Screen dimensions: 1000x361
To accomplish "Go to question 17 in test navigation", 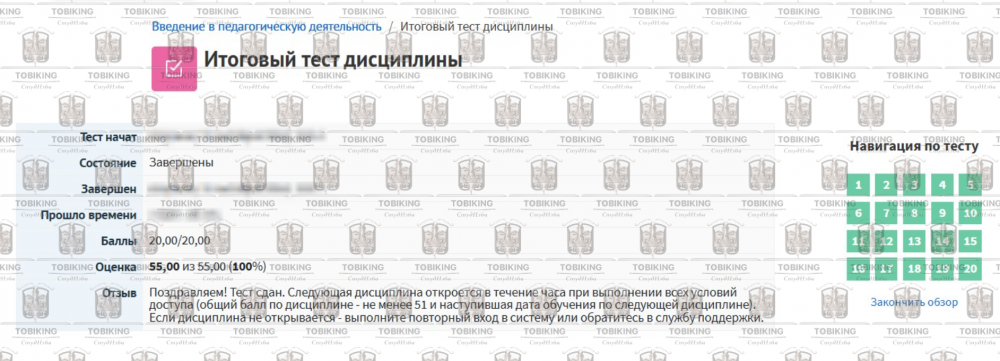I will pyautogui.click(x=886, y=269).
